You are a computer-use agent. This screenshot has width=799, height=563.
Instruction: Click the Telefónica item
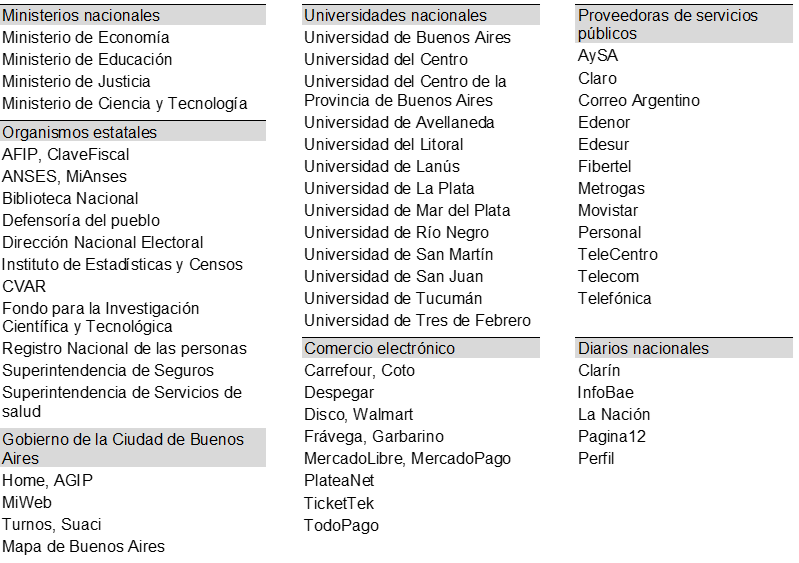point(614,299)
